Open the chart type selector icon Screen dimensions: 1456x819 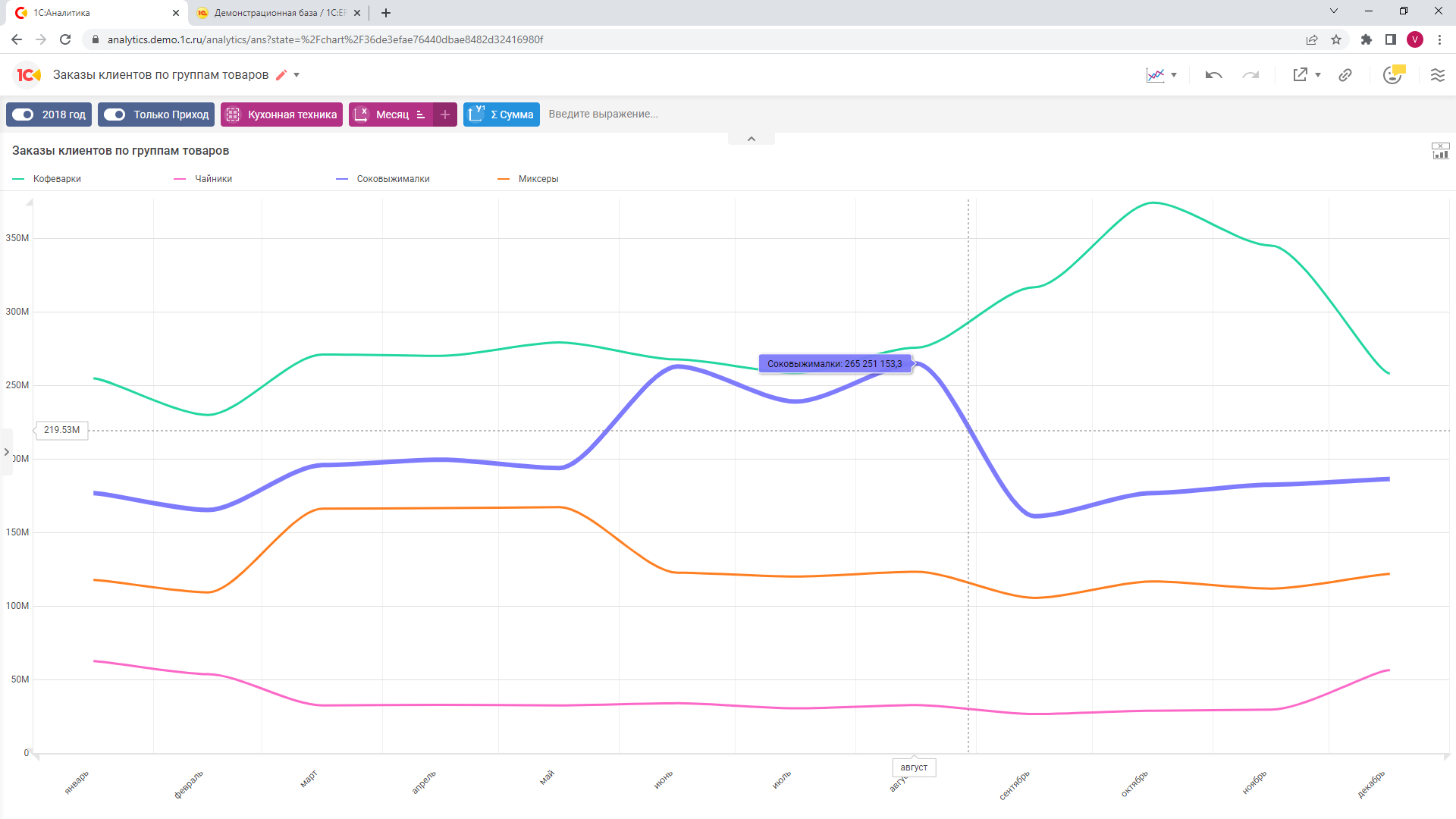pos(1155,75)
